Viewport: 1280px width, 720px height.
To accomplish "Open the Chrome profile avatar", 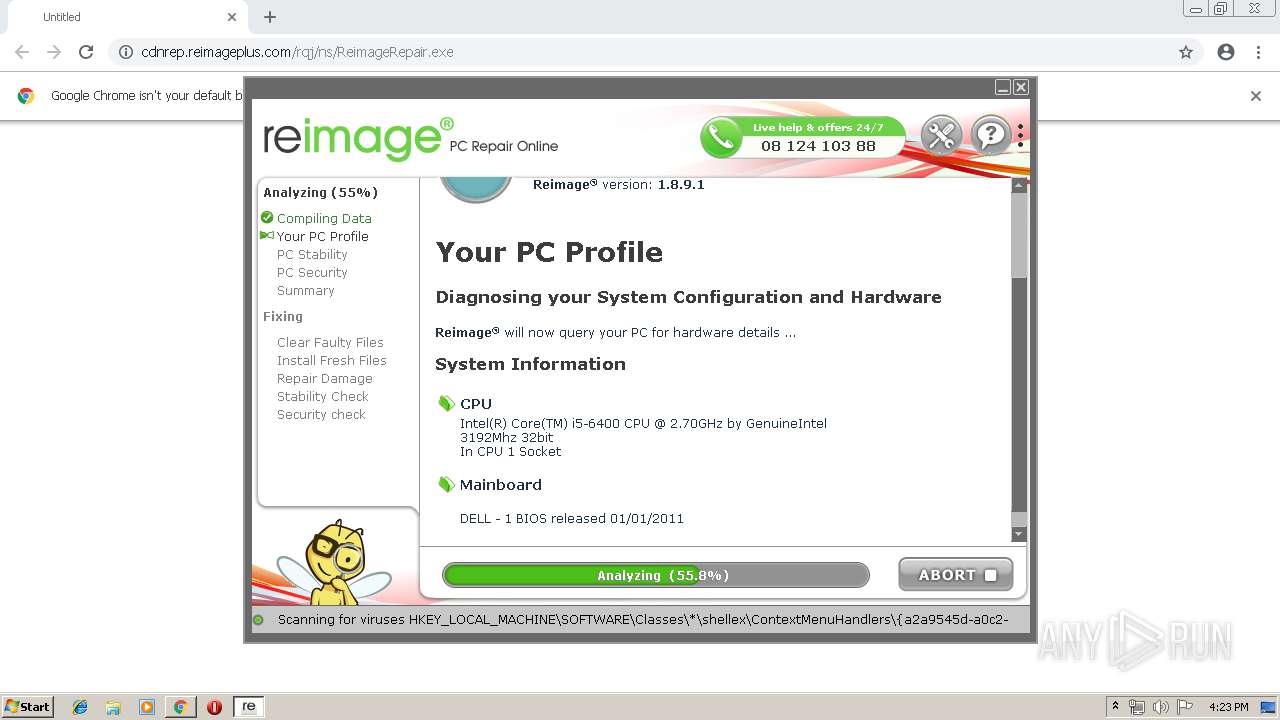I will point(1226,52).
